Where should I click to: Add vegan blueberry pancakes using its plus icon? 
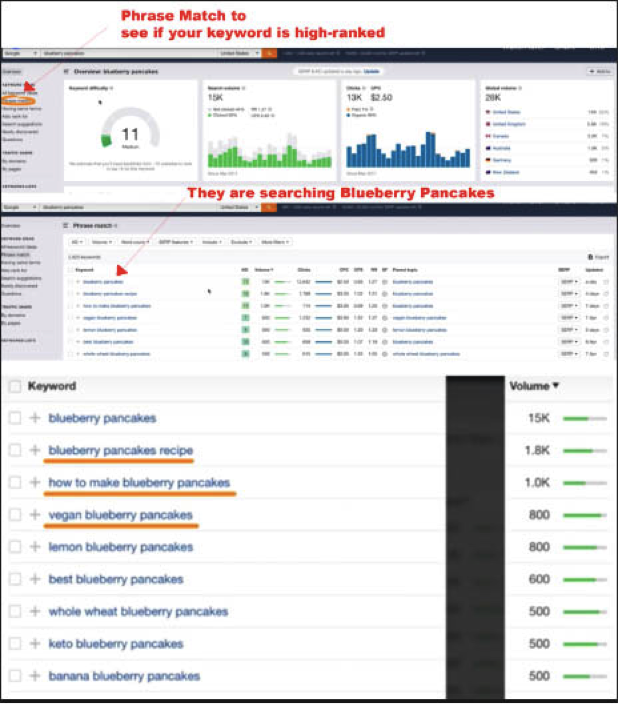coord(35,515)
